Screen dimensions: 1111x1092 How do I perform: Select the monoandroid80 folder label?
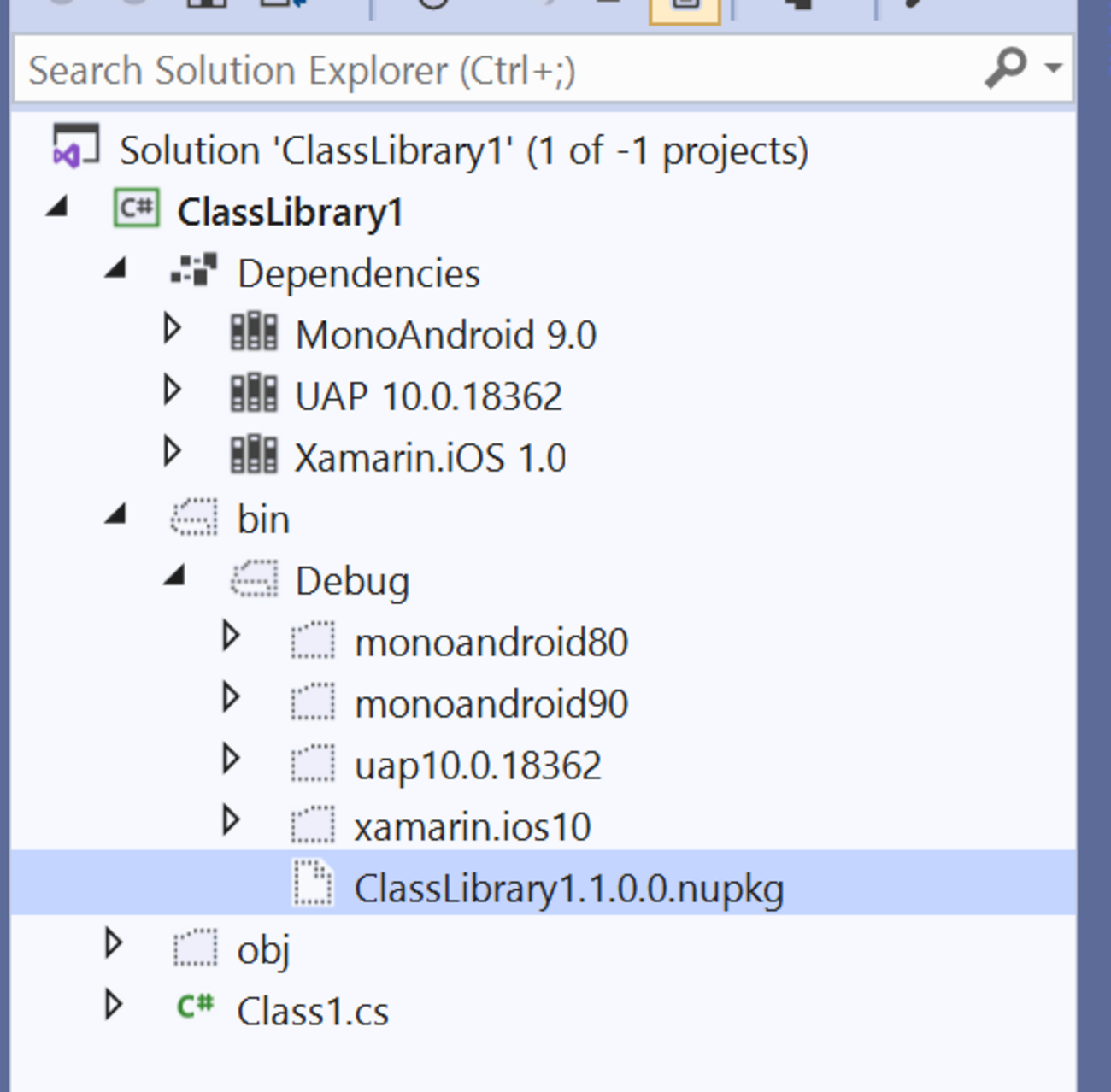coord(491,643)
